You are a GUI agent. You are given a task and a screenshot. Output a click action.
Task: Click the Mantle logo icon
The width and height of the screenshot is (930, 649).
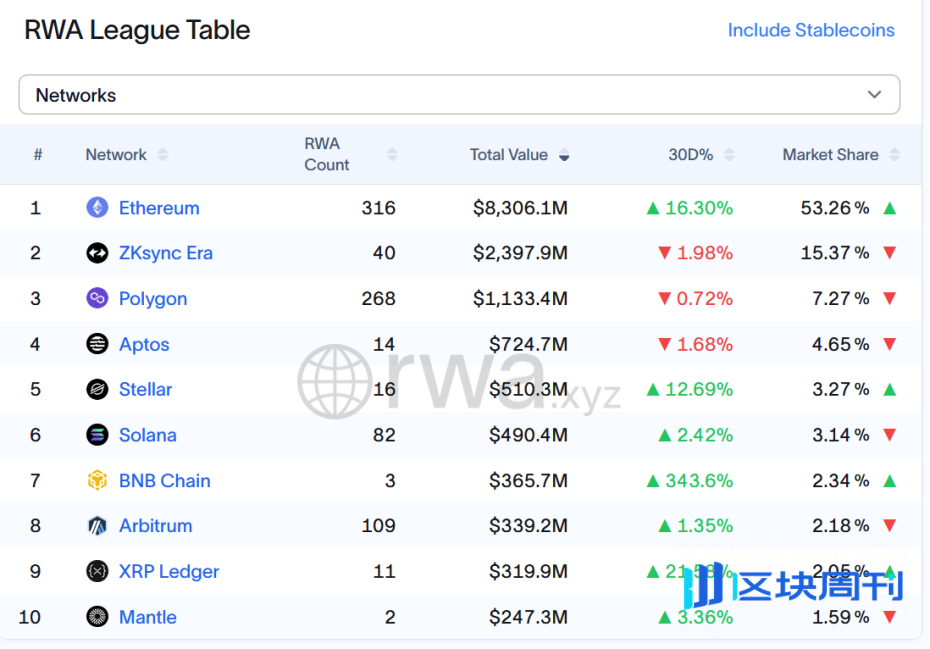(x=97, y=616)
